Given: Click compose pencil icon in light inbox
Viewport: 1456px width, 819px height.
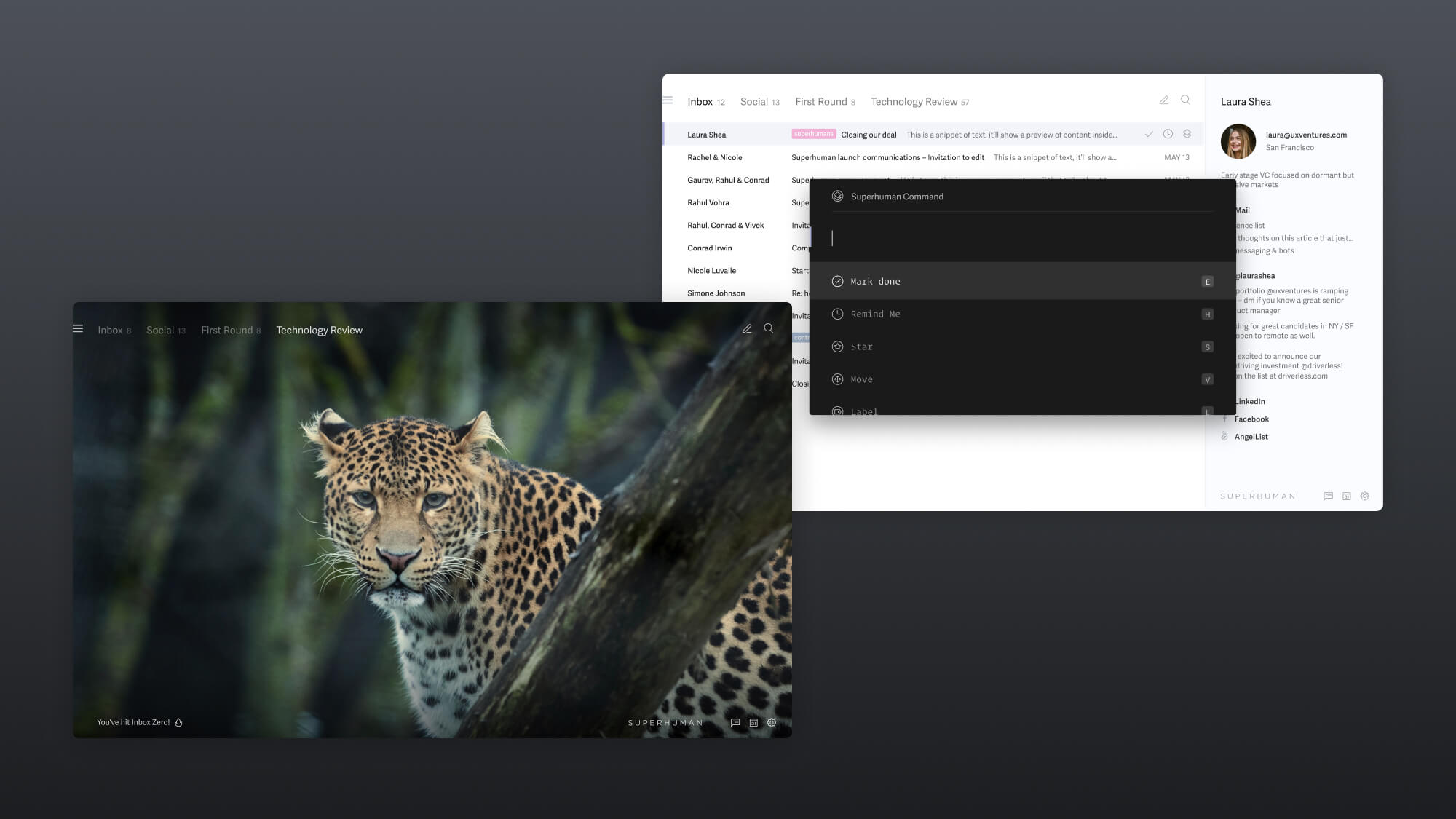Looking at the screenshot, I should click(x=1164, y=100).
